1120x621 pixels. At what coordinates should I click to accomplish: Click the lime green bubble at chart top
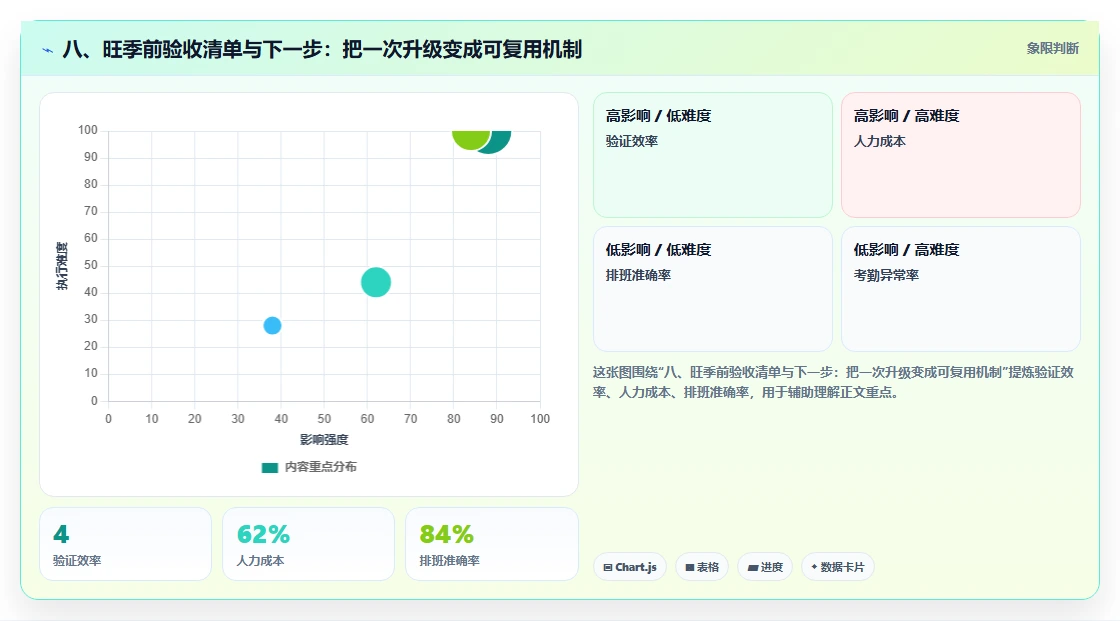click(471, 139)
